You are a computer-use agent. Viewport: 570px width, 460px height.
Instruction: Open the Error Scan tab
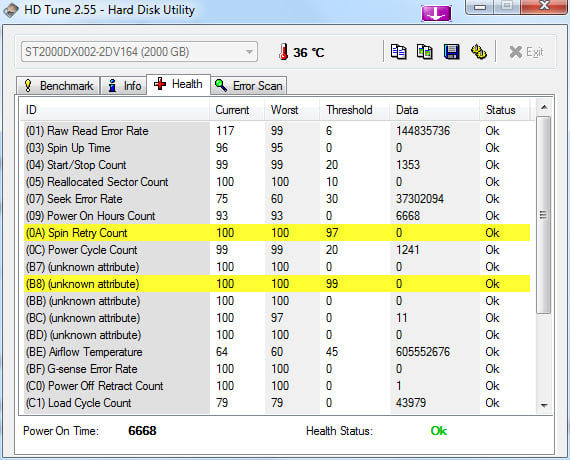click(249, 86)
